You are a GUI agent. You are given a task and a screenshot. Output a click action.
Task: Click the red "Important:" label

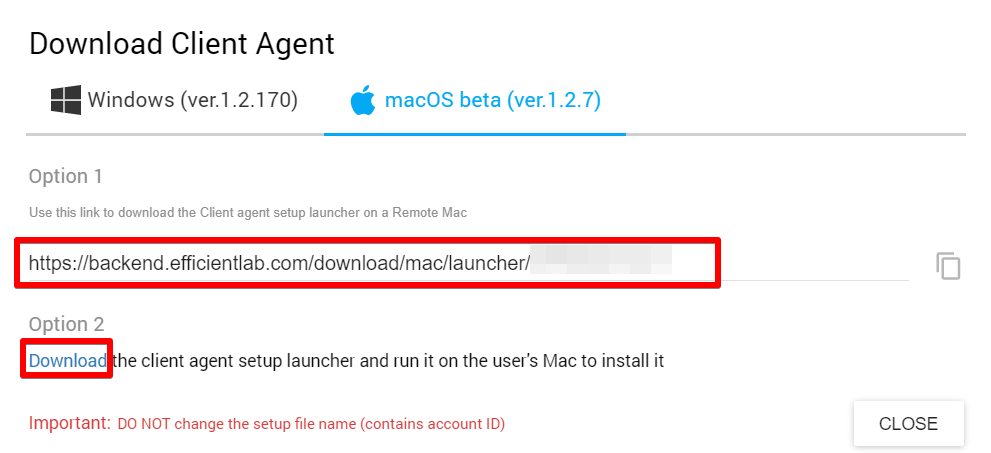69,423
